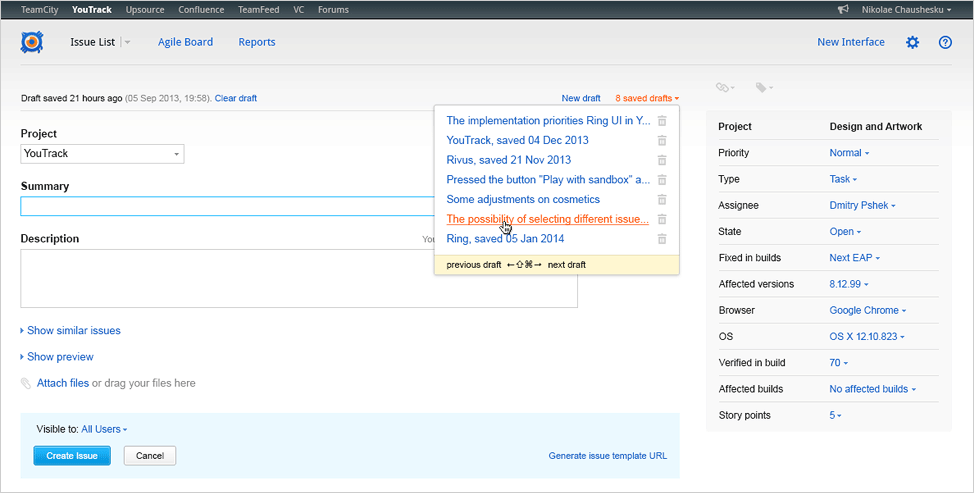Delete the 'YouTrack, saved 04 Dec 2013' draft
Screen dimensions: 974x493
click(x=662, y=140)
